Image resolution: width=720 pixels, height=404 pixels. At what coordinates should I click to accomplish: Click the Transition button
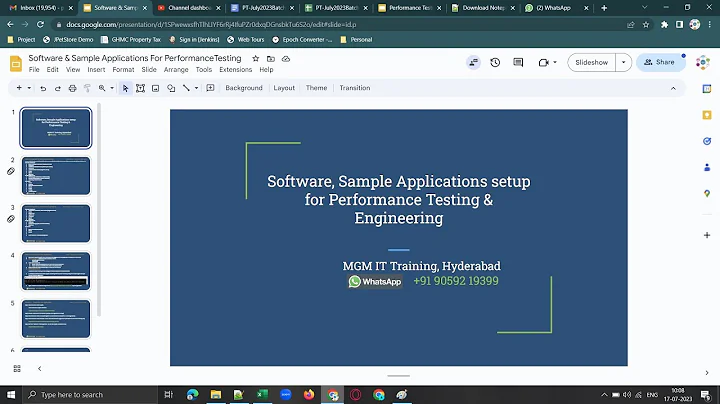[x=354, y=88]
